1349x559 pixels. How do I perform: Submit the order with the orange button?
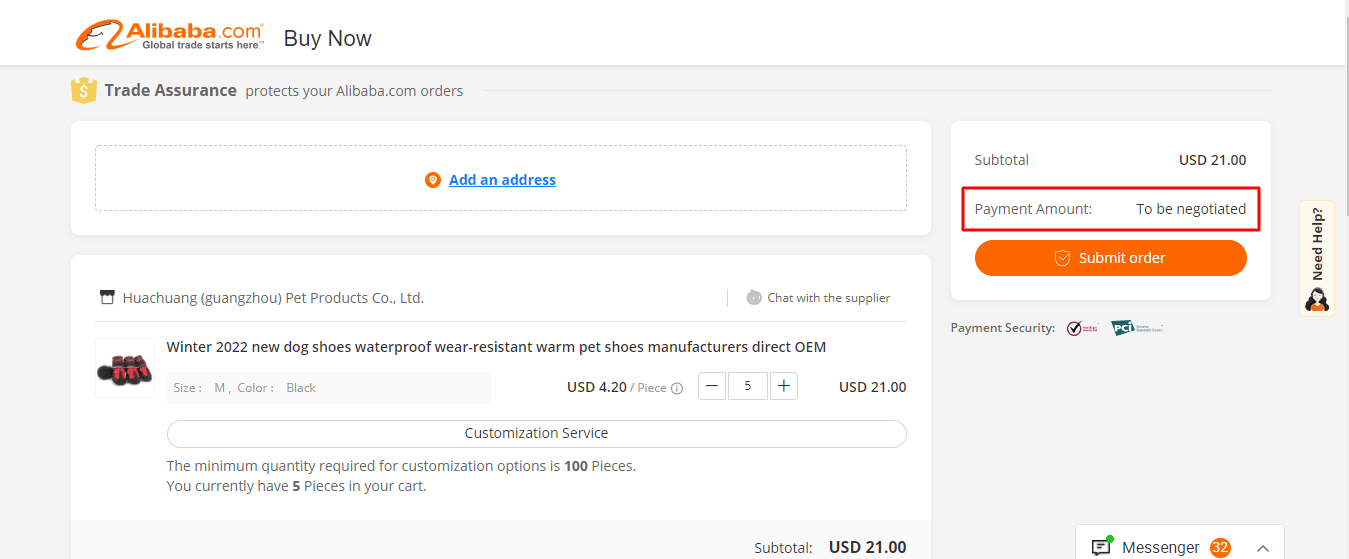point(1111,258)
